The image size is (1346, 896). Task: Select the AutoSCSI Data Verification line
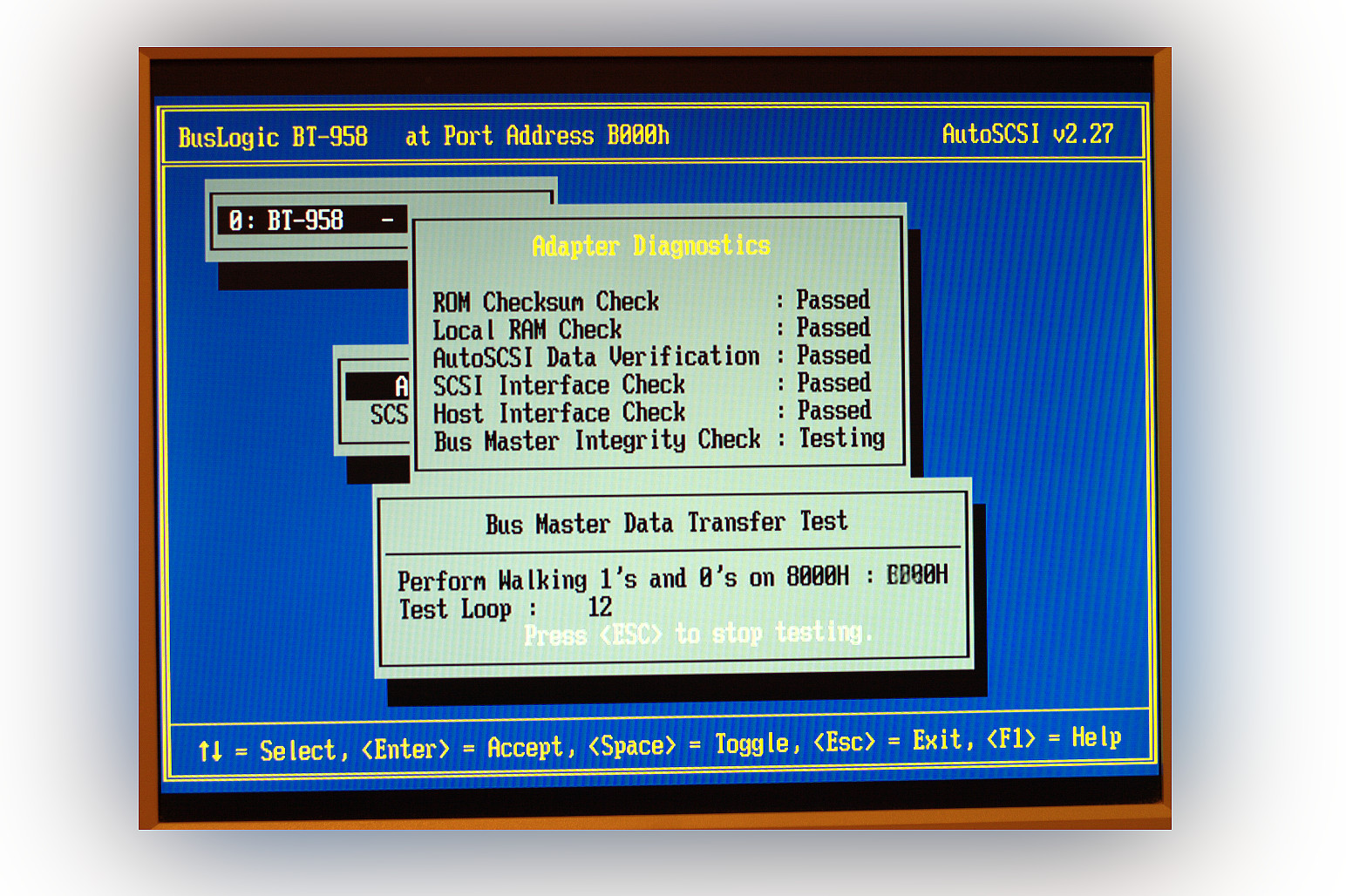coord(596,357)
